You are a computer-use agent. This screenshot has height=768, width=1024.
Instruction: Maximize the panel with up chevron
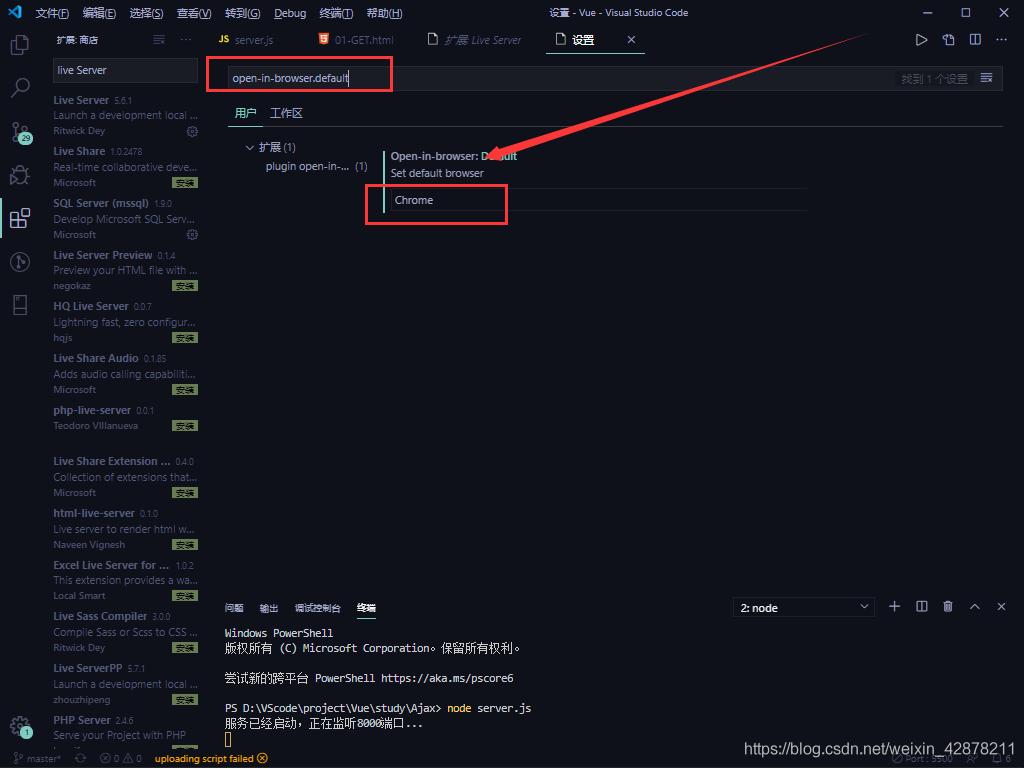click(x=974, y=607)
